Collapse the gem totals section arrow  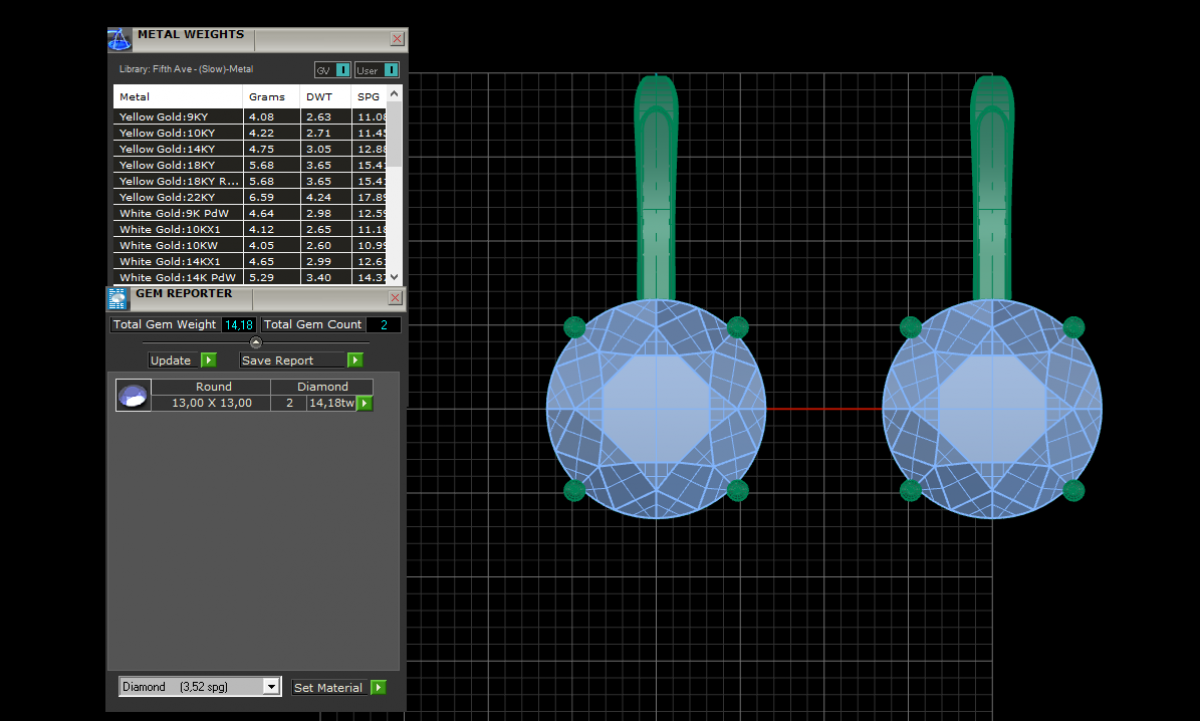click(x=255, y=342)
